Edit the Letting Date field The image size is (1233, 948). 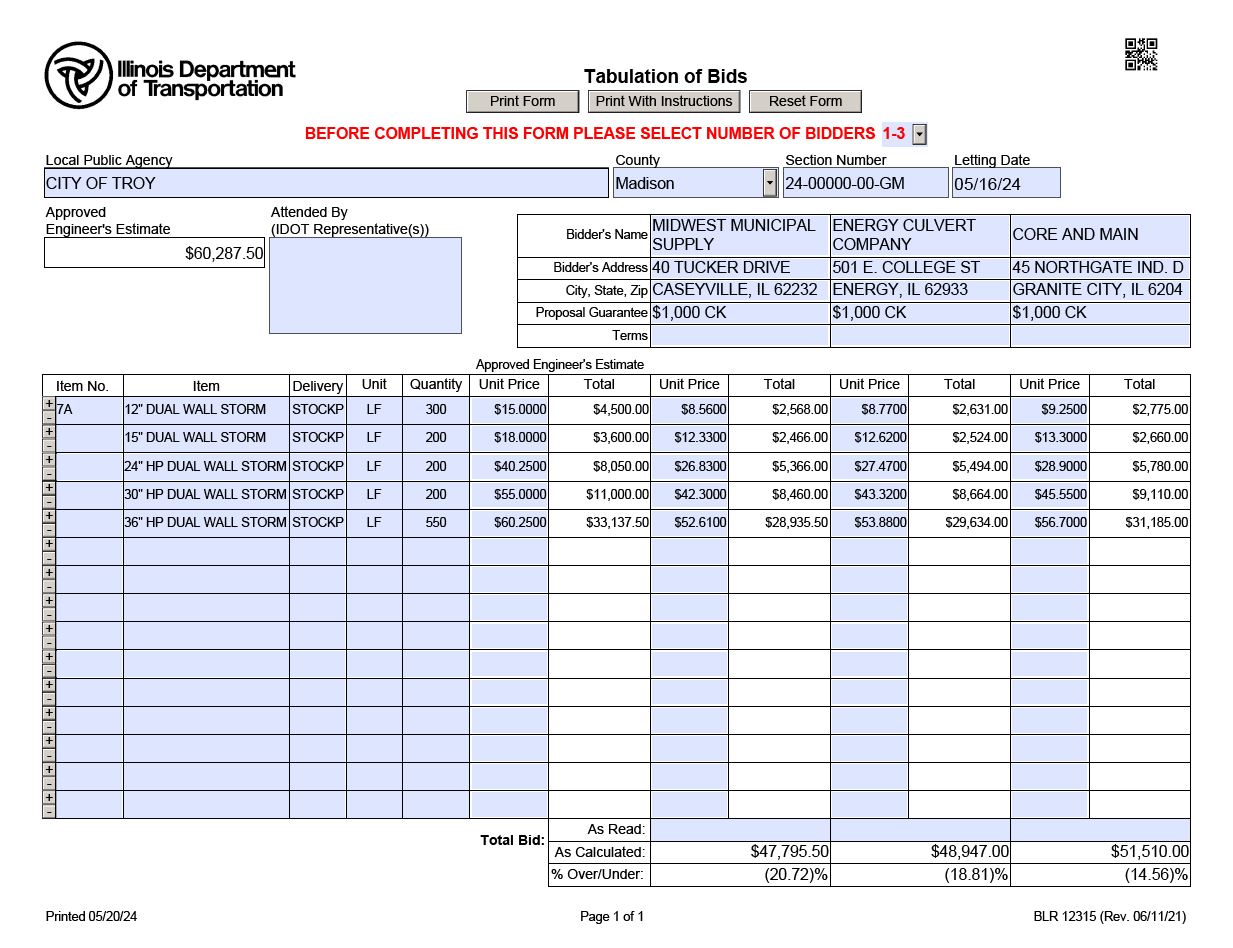point(1005,183)
